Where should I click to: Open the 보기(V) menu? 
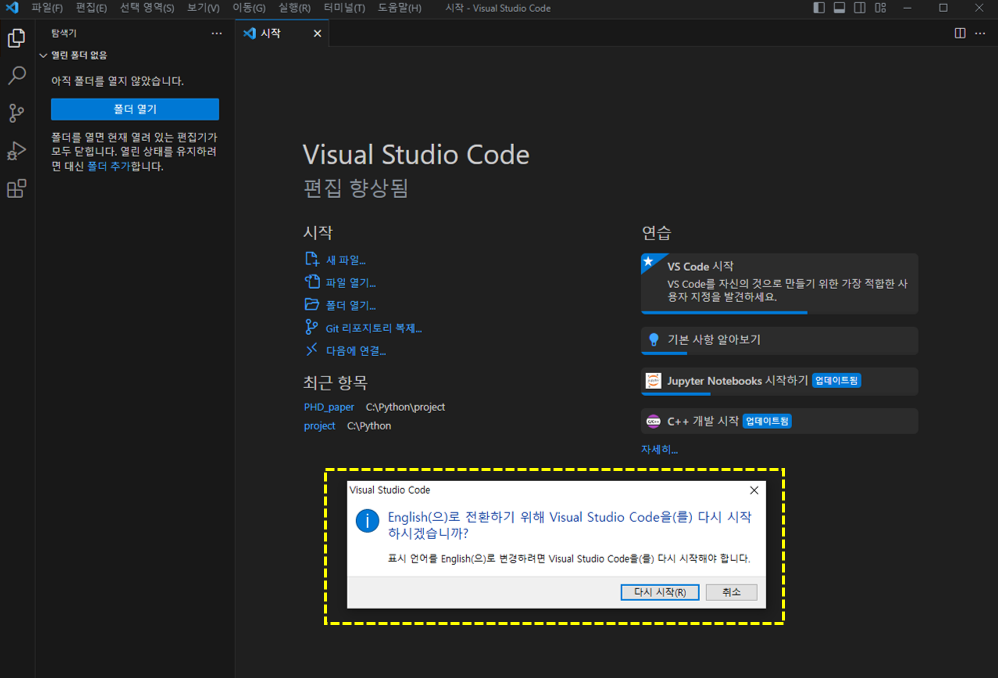click(203, 8)
